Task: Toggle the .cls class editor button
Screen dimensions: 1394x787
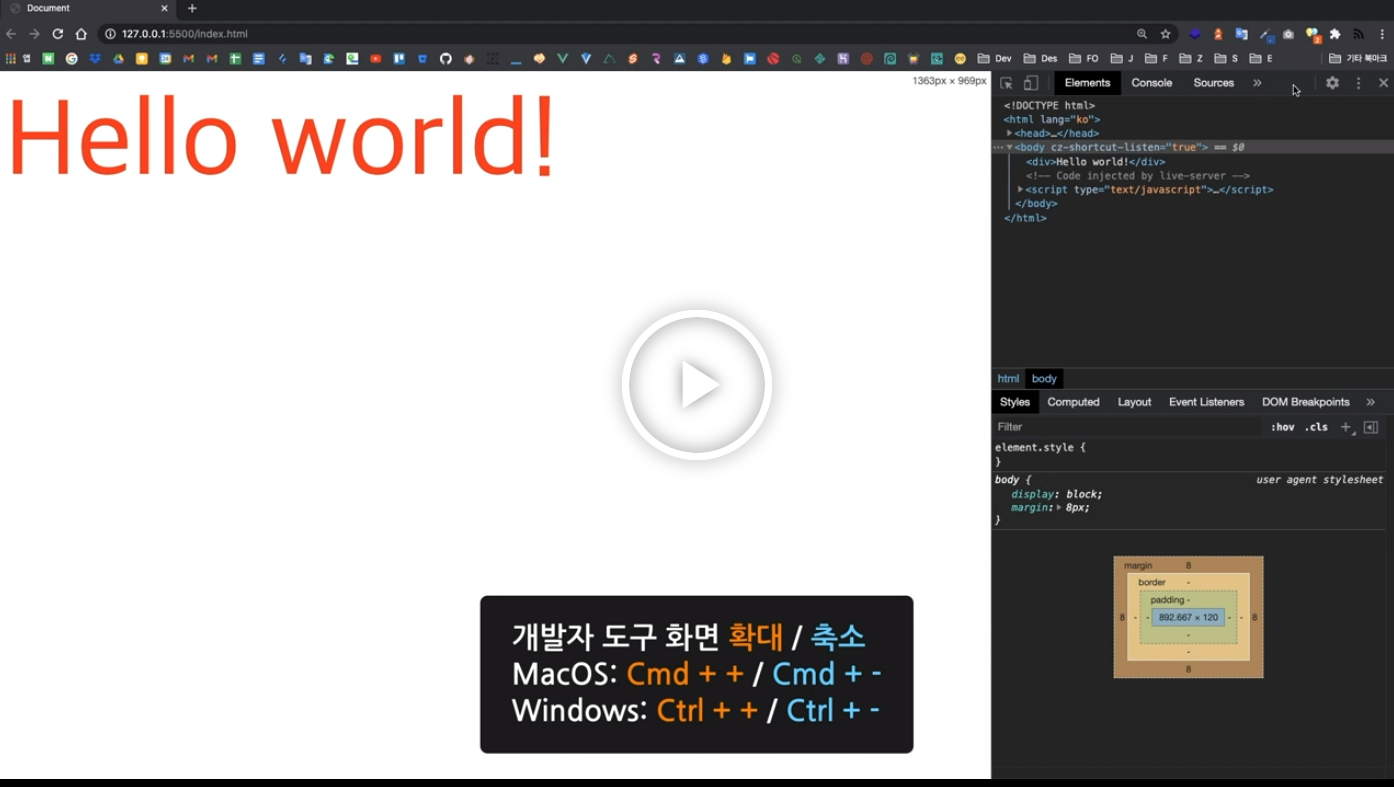Action: click(1317, 427)
